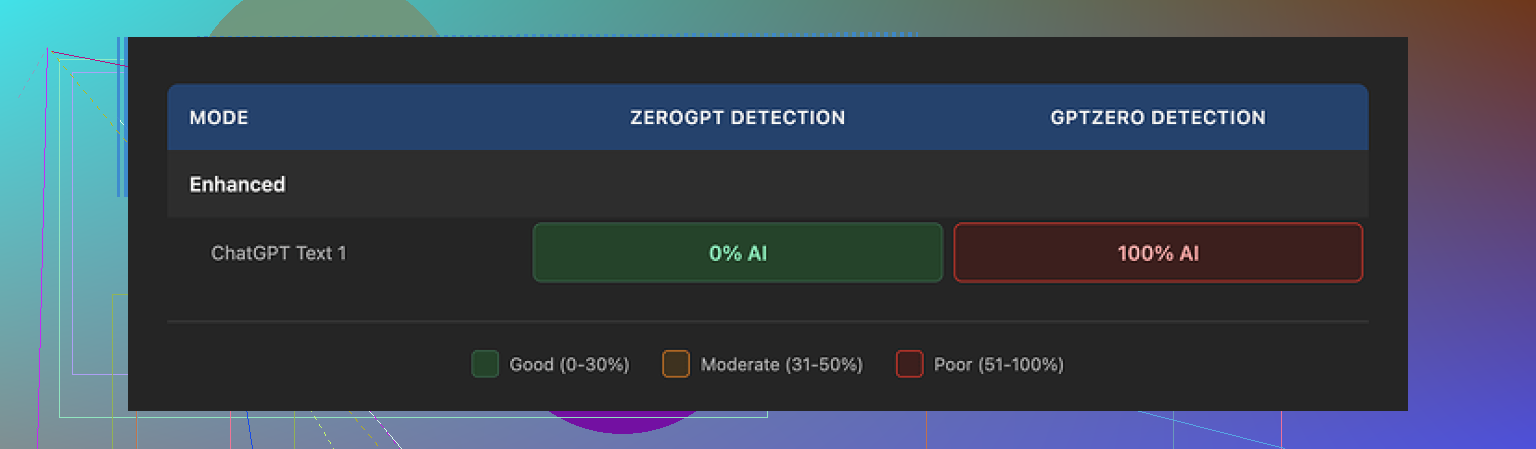Click the Poor (51-100%) legend label
This screenshot has height=449, width=1536.
(x=998, y=365)
